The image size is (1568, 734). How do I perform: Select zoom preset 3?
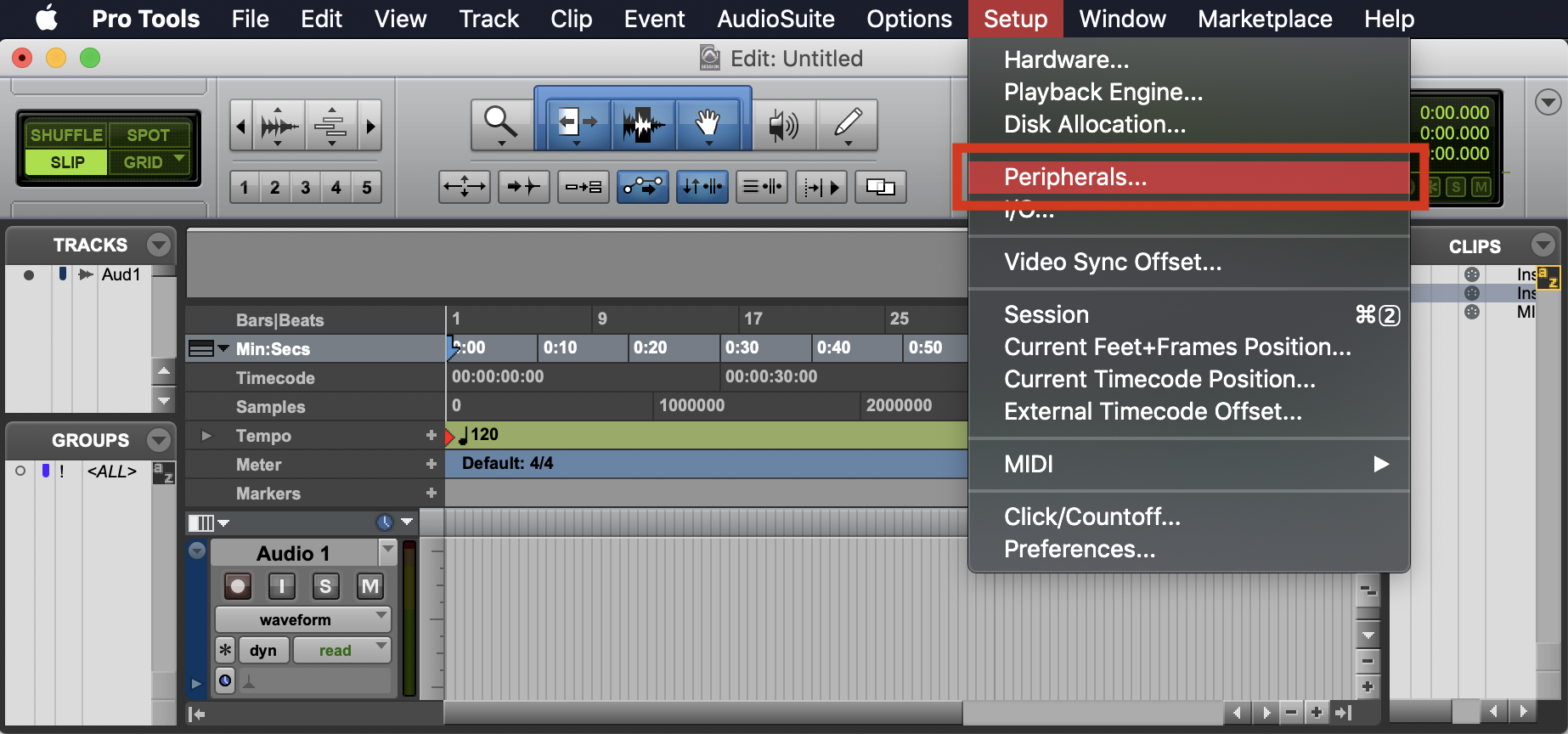(x=306, y=187)
